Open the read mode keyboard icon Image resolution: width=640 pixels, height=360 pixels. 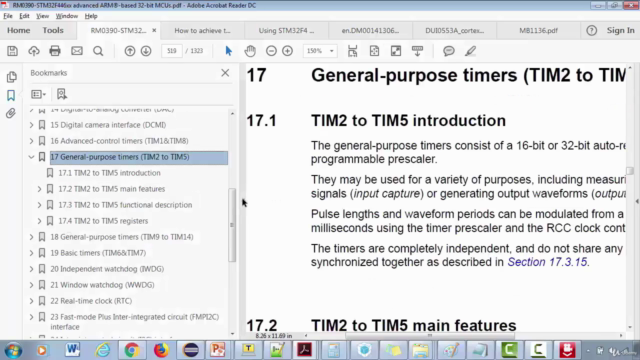(417, 51)
